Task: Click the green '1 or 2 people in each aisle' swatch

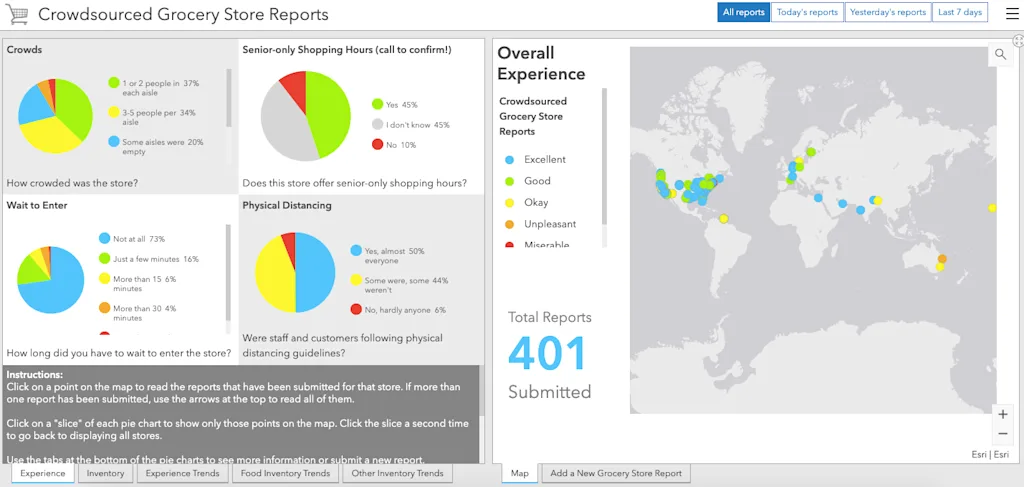Action: 114,83
